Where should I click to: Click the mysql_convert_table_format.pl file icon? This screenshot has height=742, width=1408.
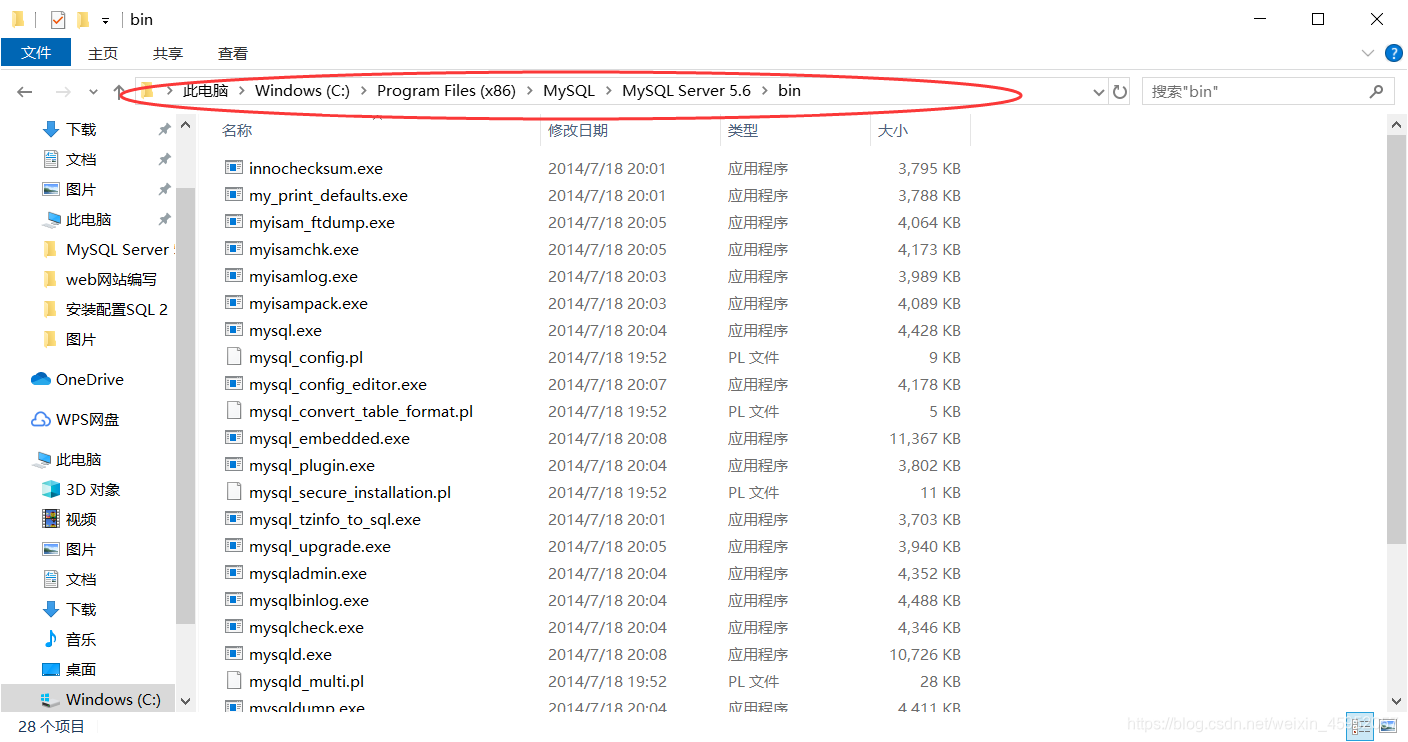pos(234,411)
